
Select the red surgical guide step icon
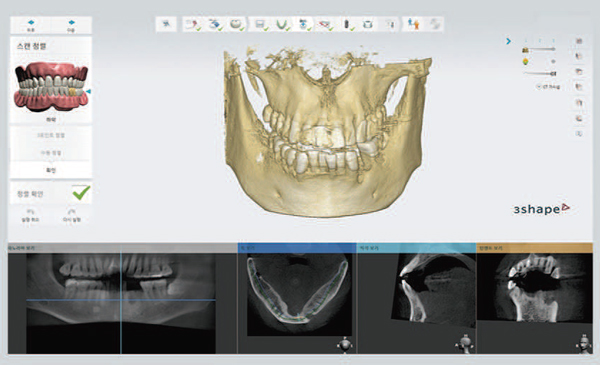tap(325, 24)
